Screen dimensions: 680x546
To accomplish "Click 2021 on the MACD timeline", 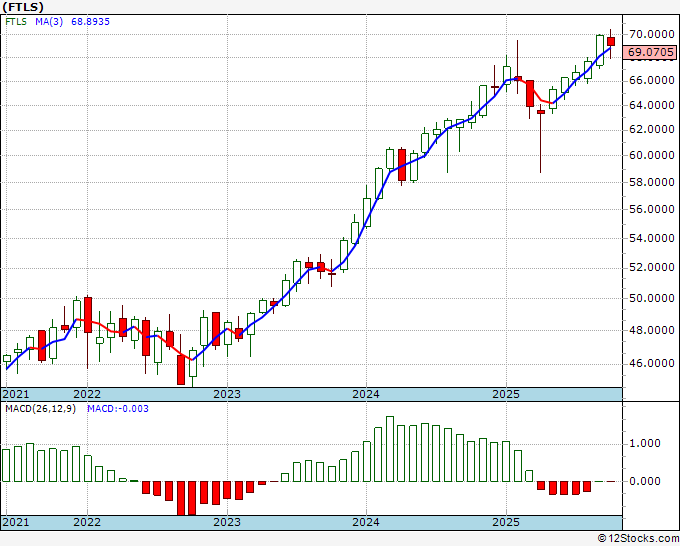I will (x=16, y=522).
